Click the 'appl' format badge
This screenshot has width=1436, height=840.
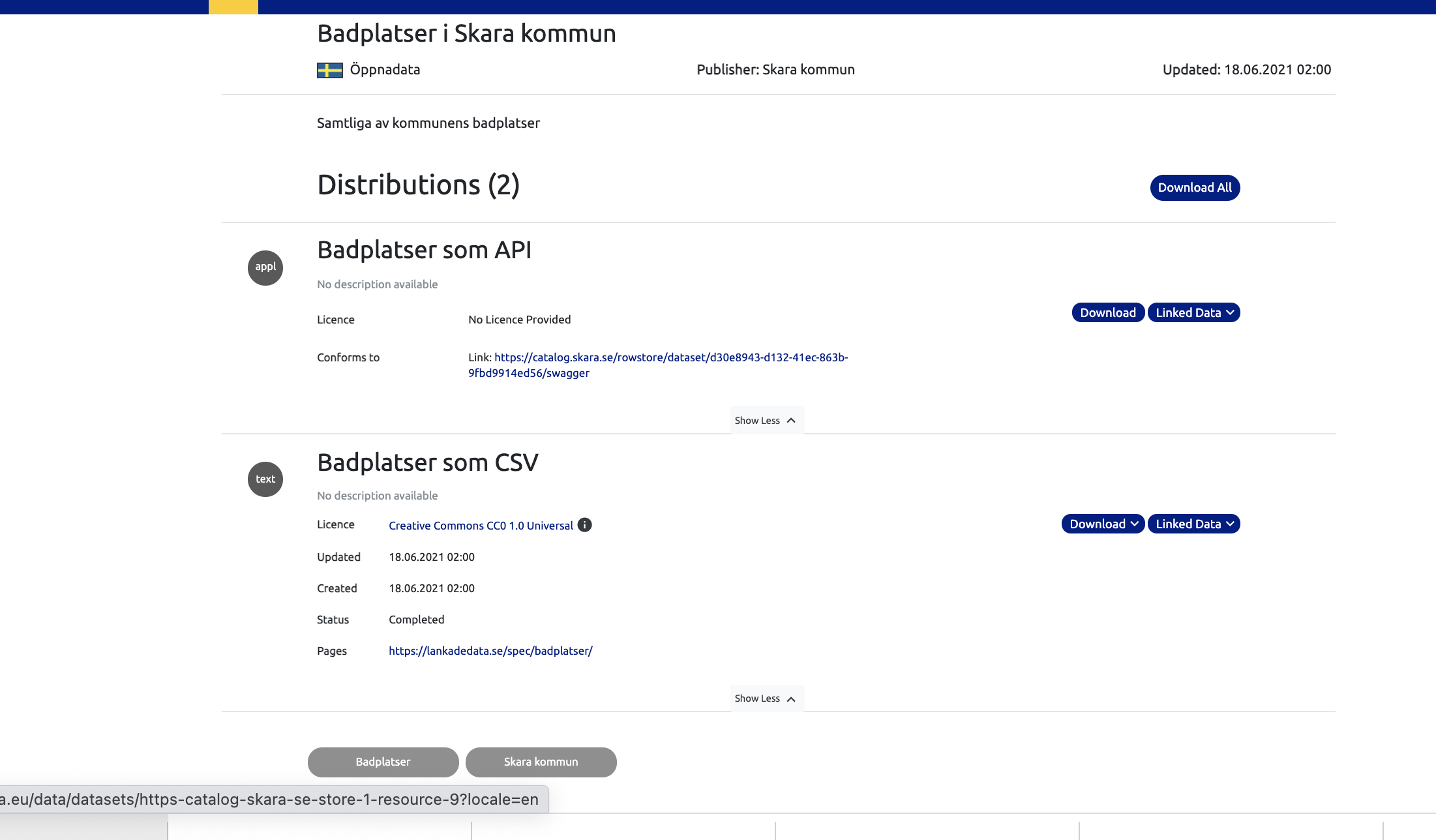pos(265,267)
